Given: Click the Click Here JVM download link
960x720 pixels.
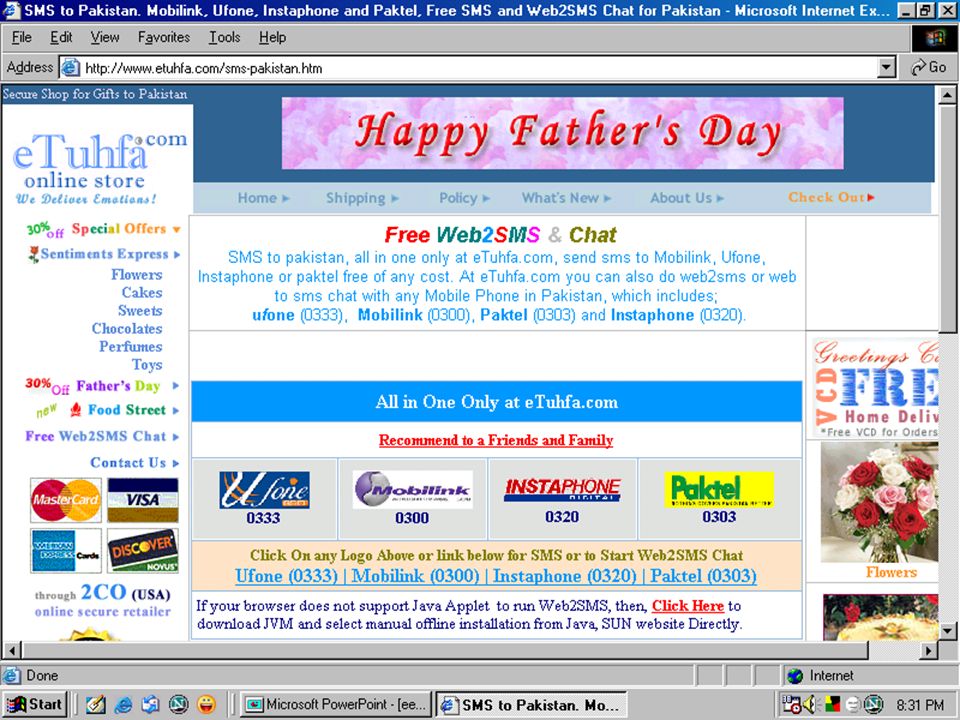Looking at the screenshot, I should click(x=688, y=606).
